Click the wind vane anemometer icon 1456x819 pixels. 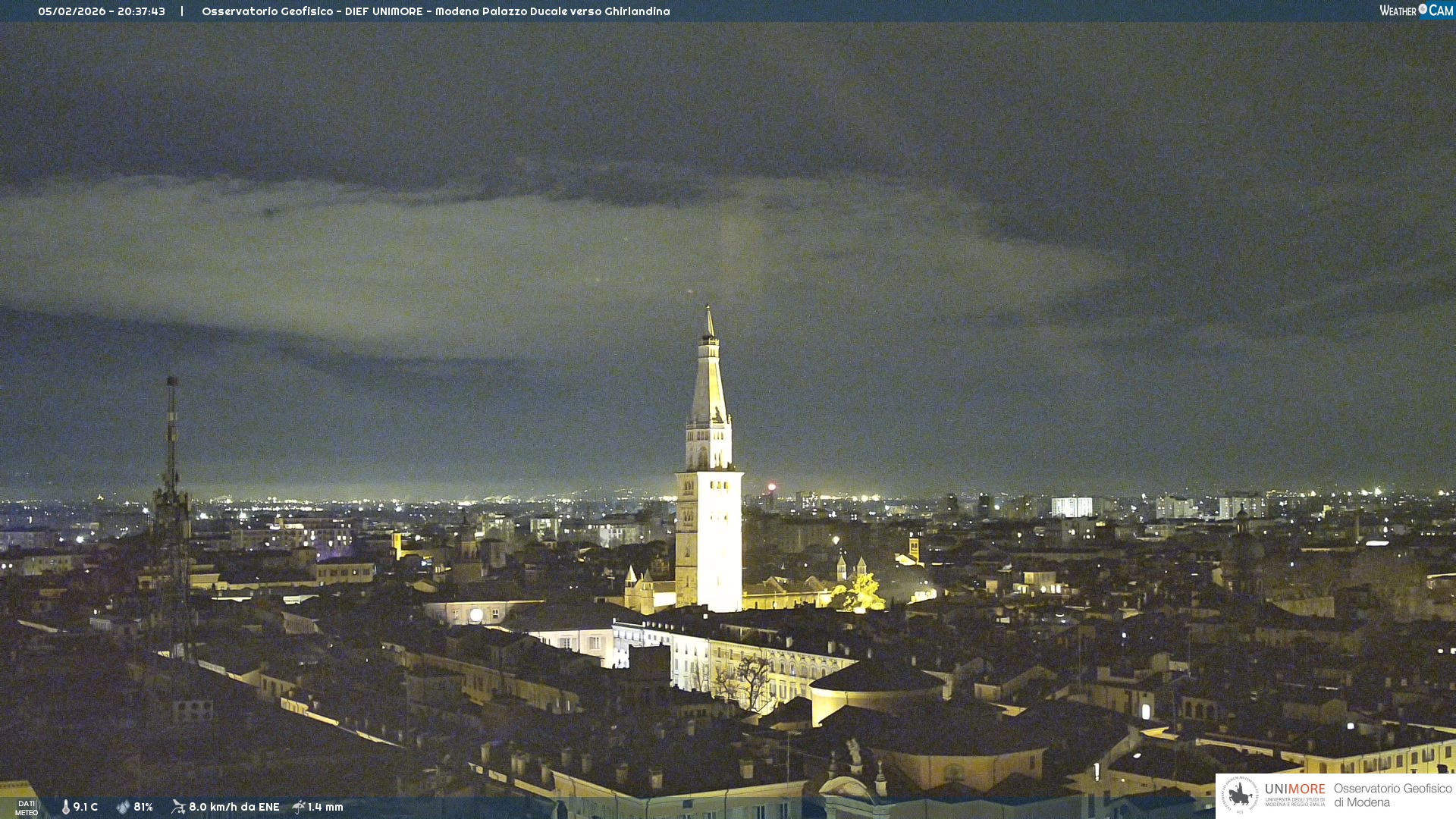coord(178,807)
